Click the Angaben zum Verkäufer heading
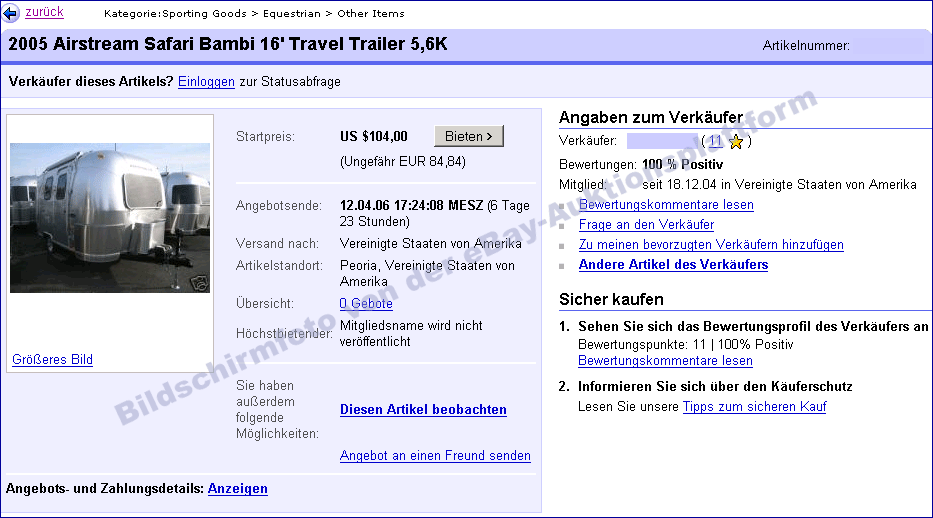933x518 pixels. 651,117
